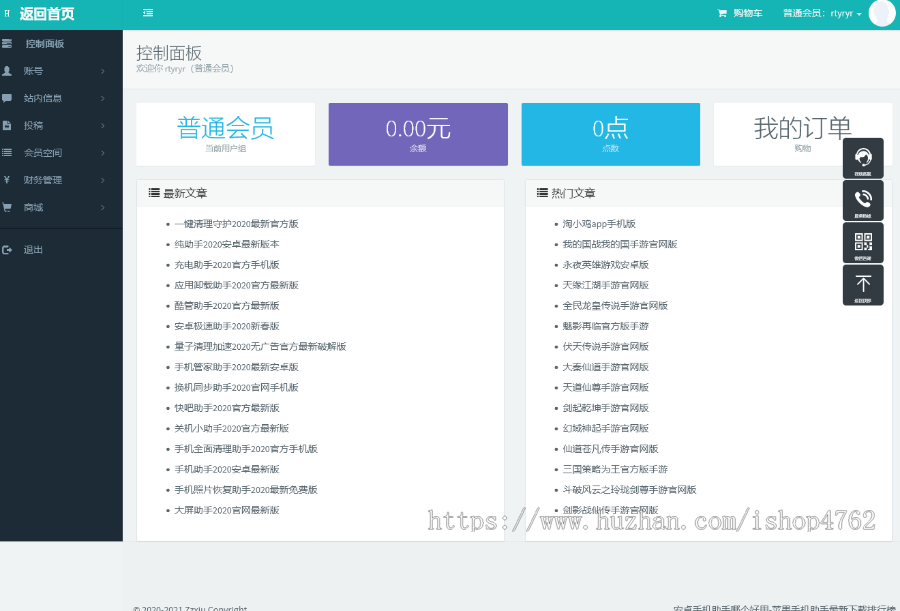Click the 普通会员 user group card
Screen dimensions: 900x611
click(226, 134)
